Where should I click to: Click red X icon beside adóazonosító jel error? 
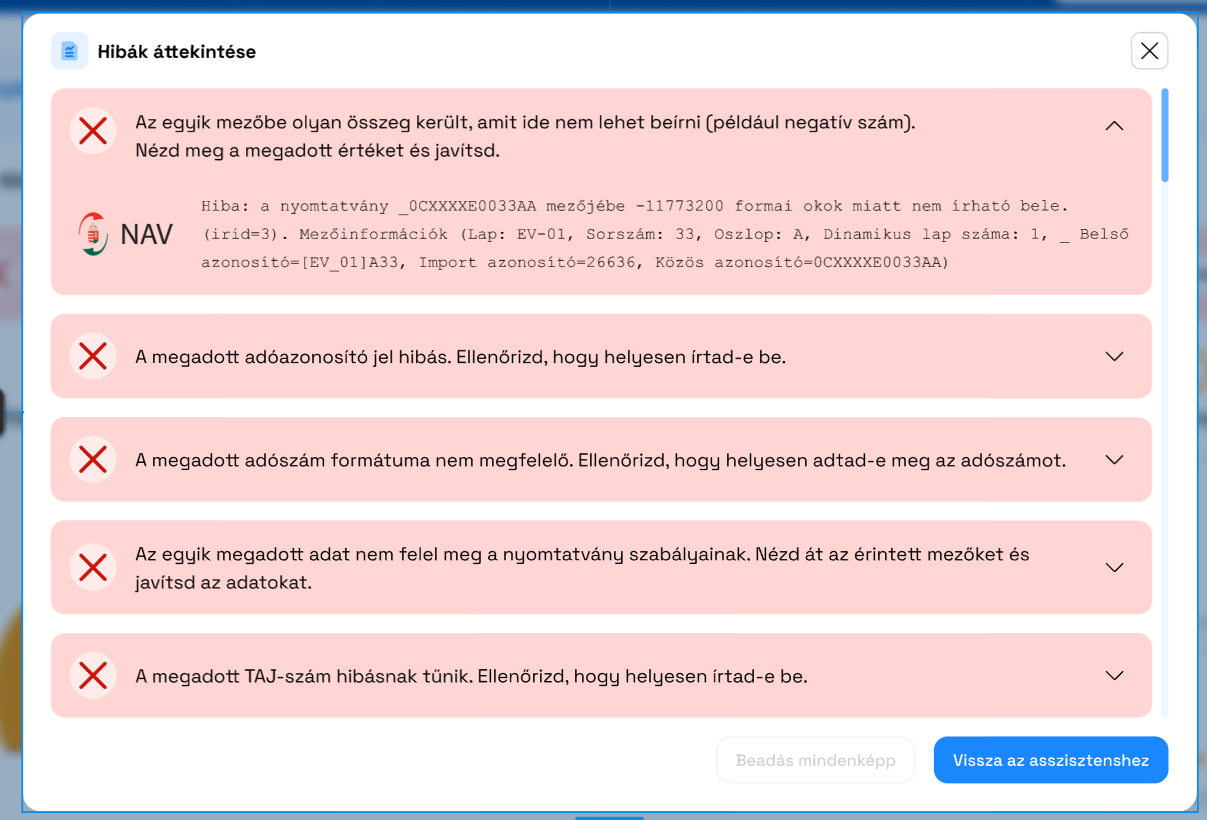click(93, 356)
